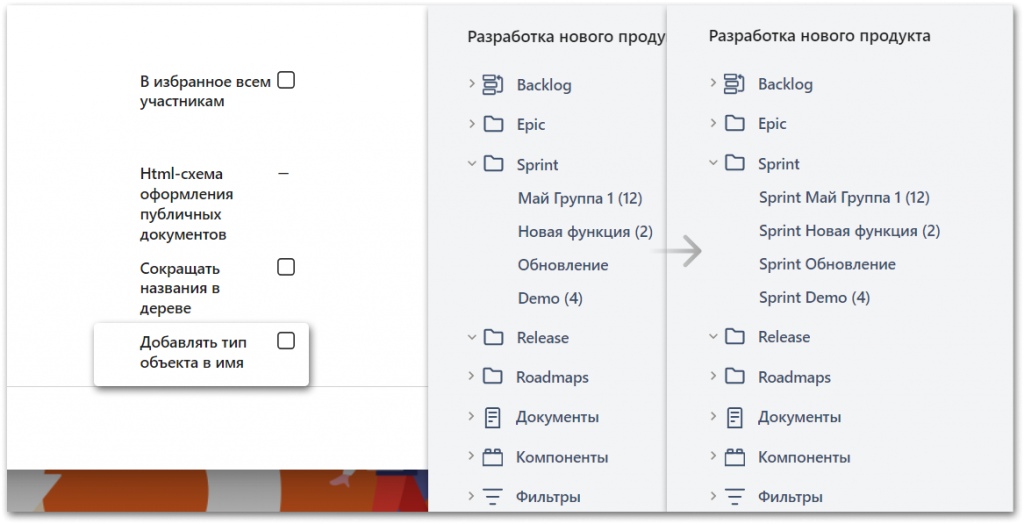Enable the 'В избранное всем участникам' checkbox
Image resolution: width=1024 pixels, height=524 pixels.
tap(286, 80)
